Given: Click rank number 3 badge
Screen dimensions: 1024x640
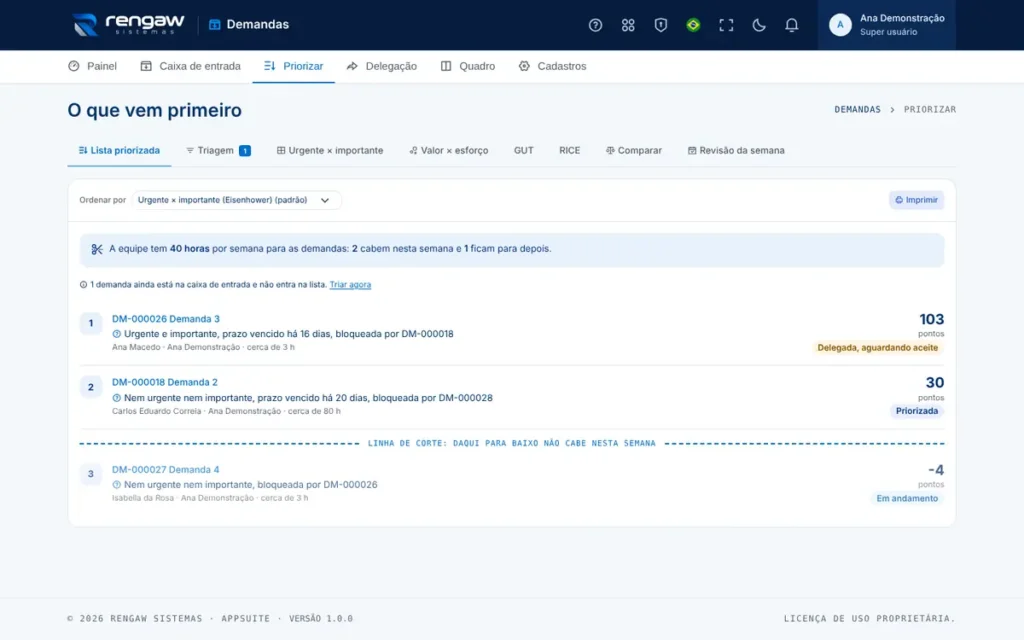Looking at the screenshot, I should (91, 474).
